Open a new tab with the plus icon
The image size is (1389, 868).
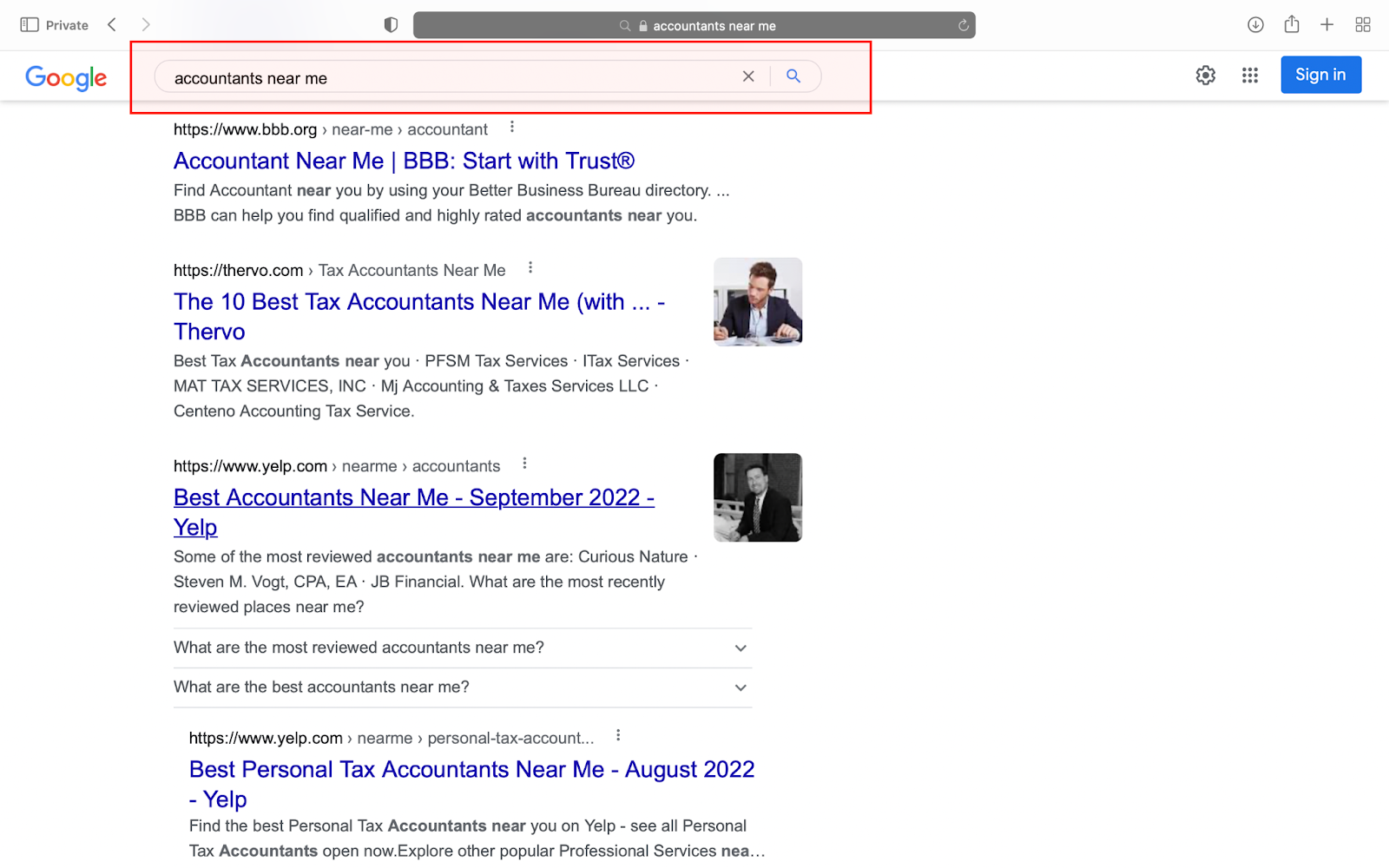click(x=1326, y=25)
